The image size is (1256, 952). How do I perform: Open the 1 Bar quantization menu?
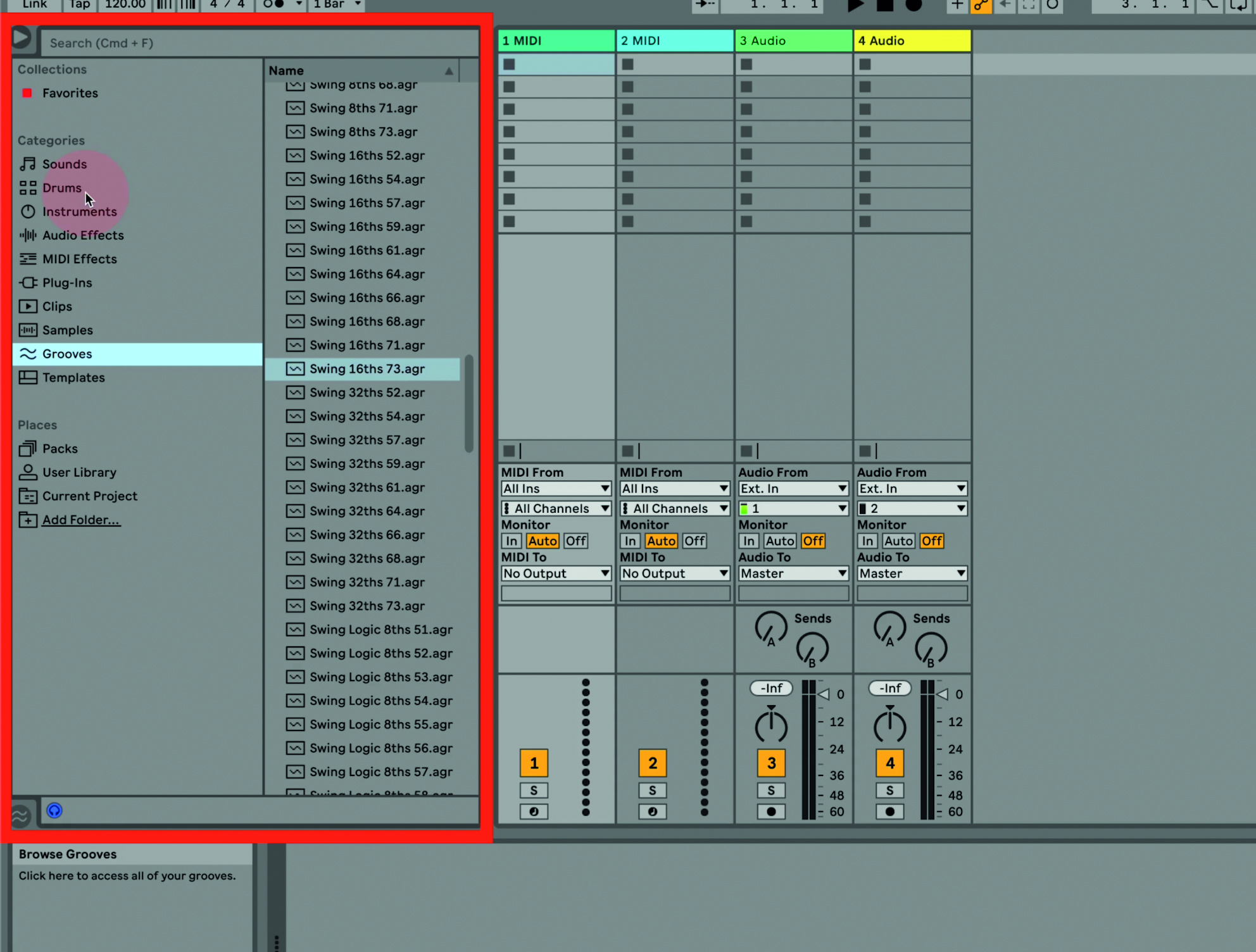coord(337,4)
